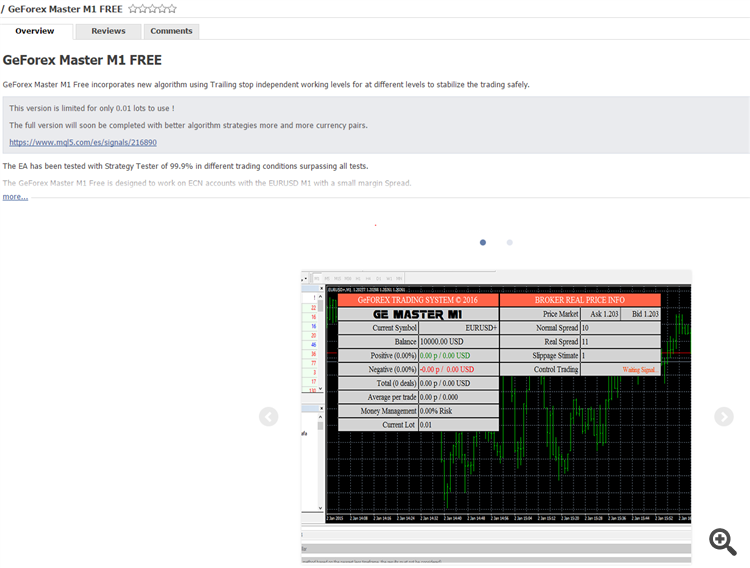Open the Overview tab

point(34,31)
